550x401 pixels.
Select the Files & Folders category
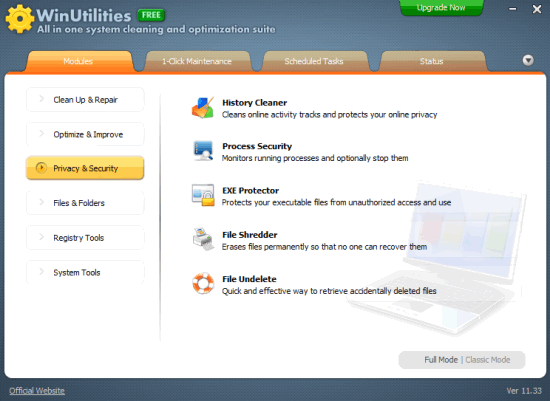(x=85, y=203)
